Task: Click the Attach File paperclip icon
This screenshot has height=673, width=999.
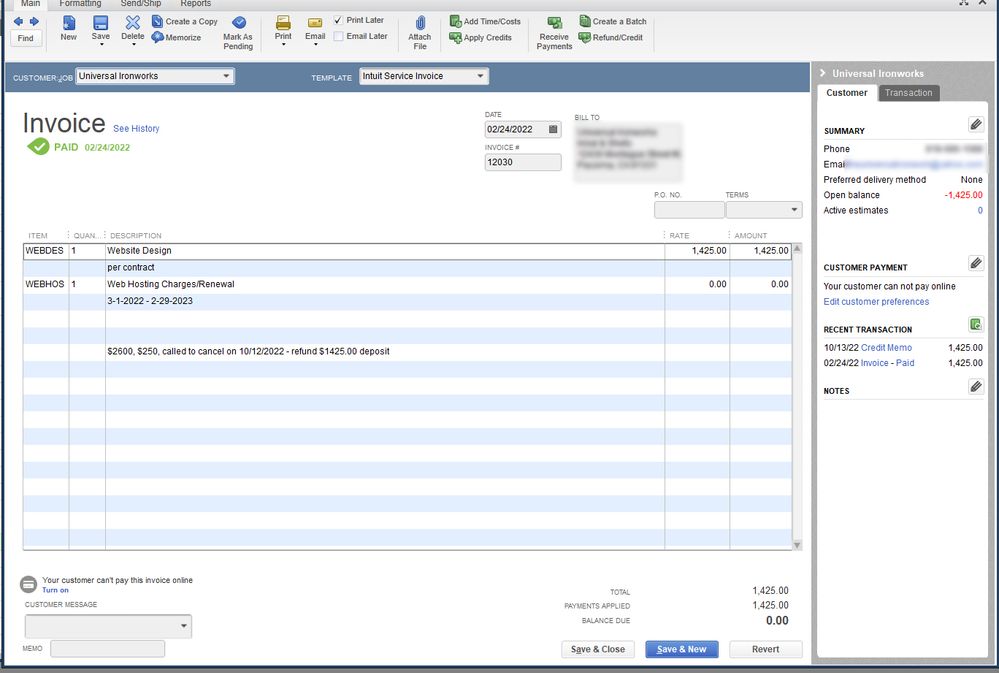Action: 420,23
